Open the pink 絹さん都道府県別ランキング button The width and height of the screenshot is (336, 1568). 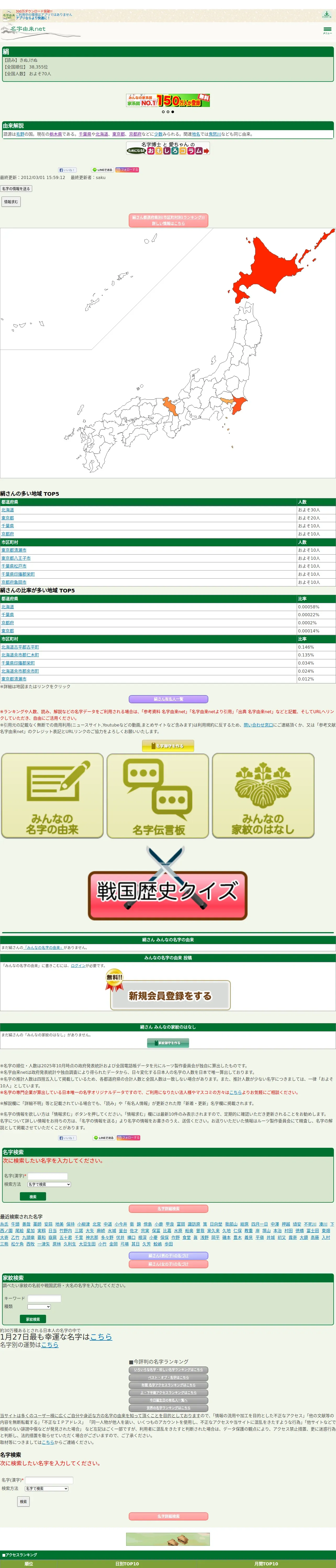click(x=168, y=220)
